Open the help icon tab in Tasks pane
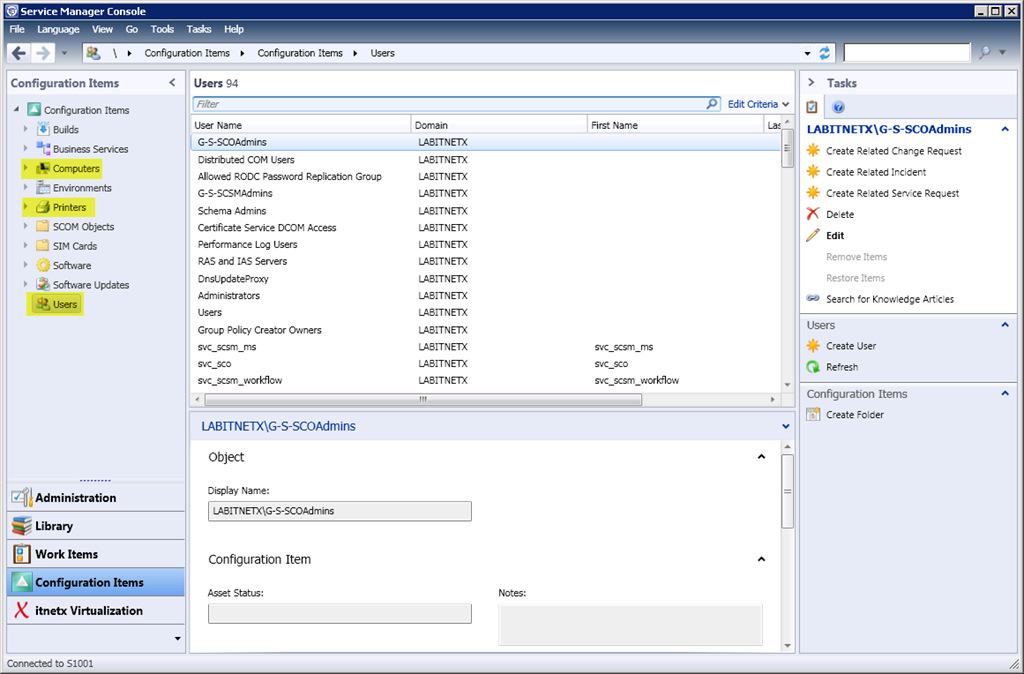The height and width of the screenshot is (674, 1024). pos(838,107)
